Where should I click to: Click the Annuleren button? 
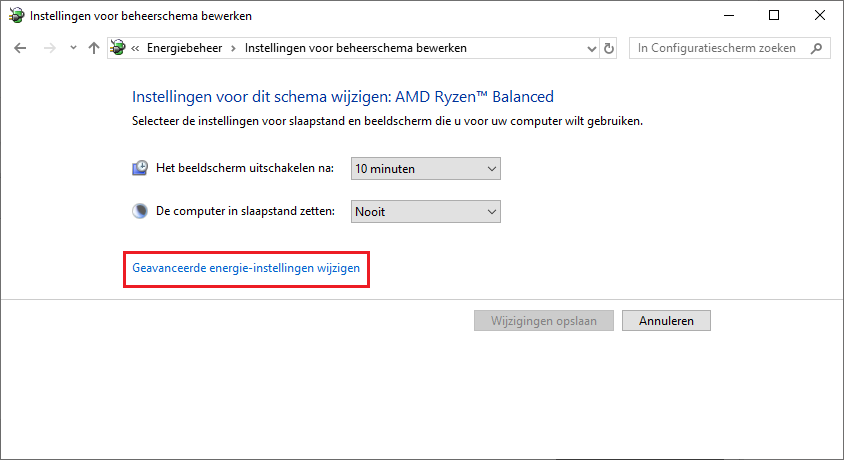click(666, 321)
